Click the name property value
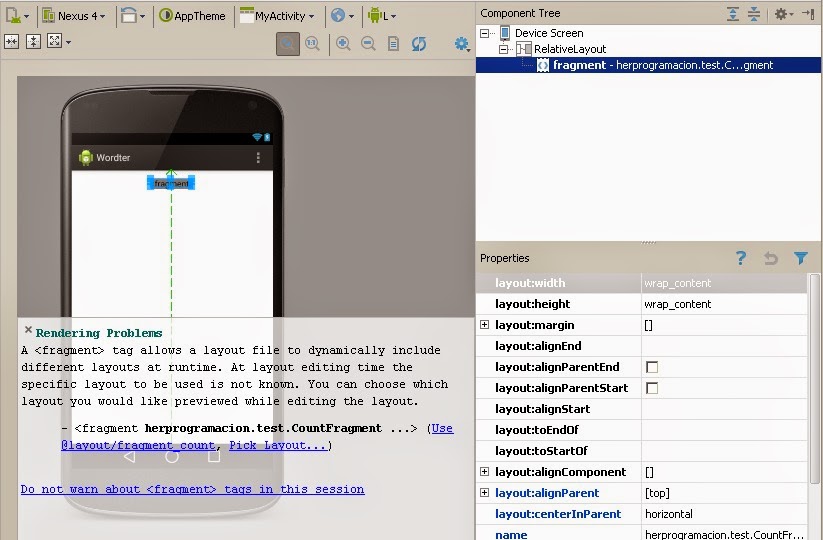This screenshot has width=823, height=540. click(724, 534)
